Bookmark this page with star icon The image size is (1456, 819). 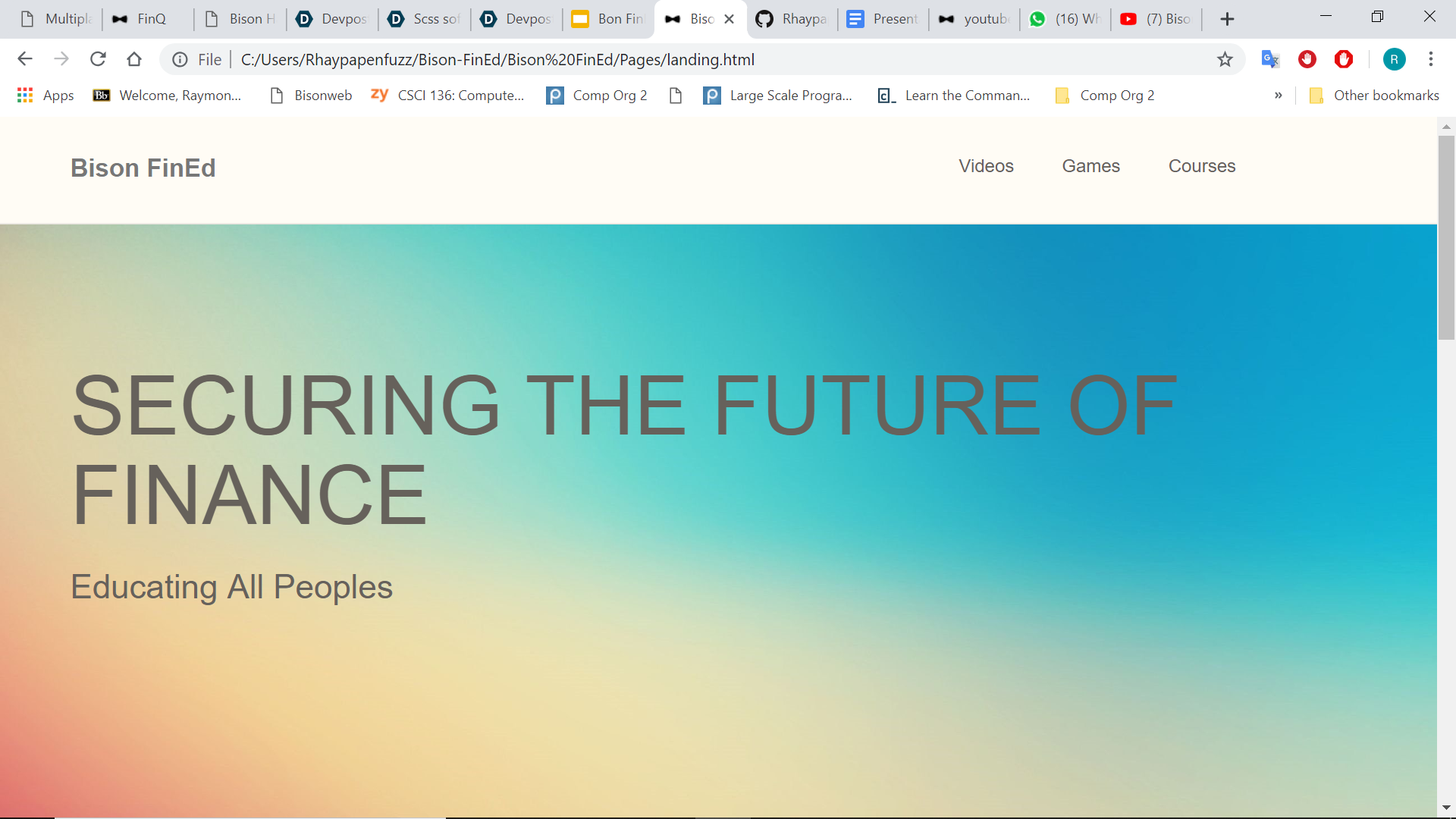(x=1225, y=59)
